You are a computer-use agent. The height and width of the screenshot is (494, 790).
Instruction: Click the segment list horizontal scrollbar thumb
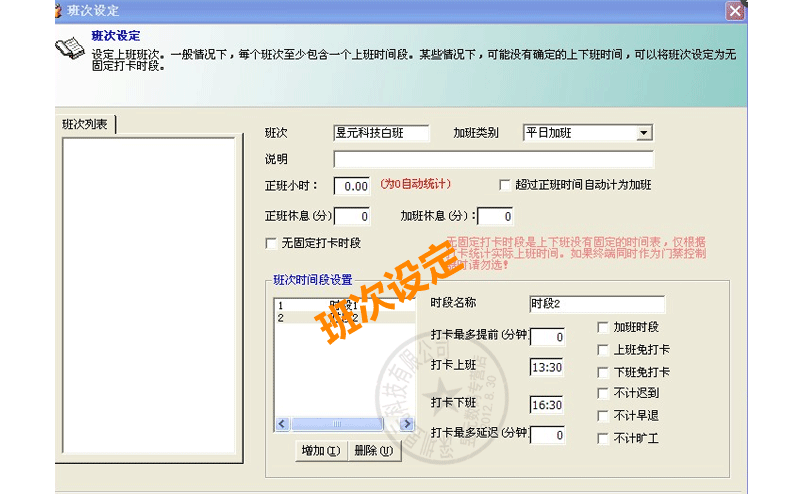[x=337, y=424]
